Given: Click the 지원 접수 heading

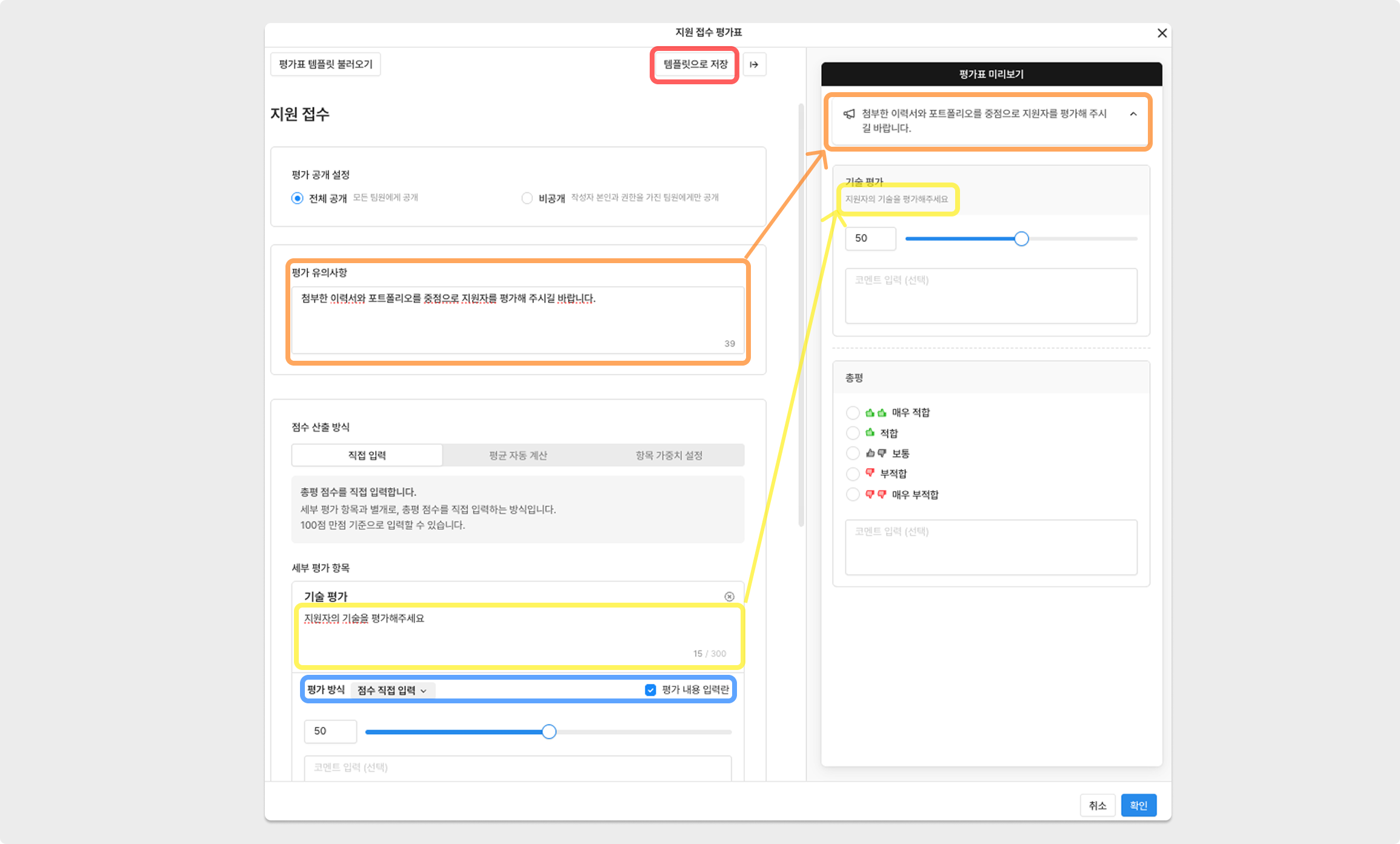Looking at the screenshot, I should 300,114.
